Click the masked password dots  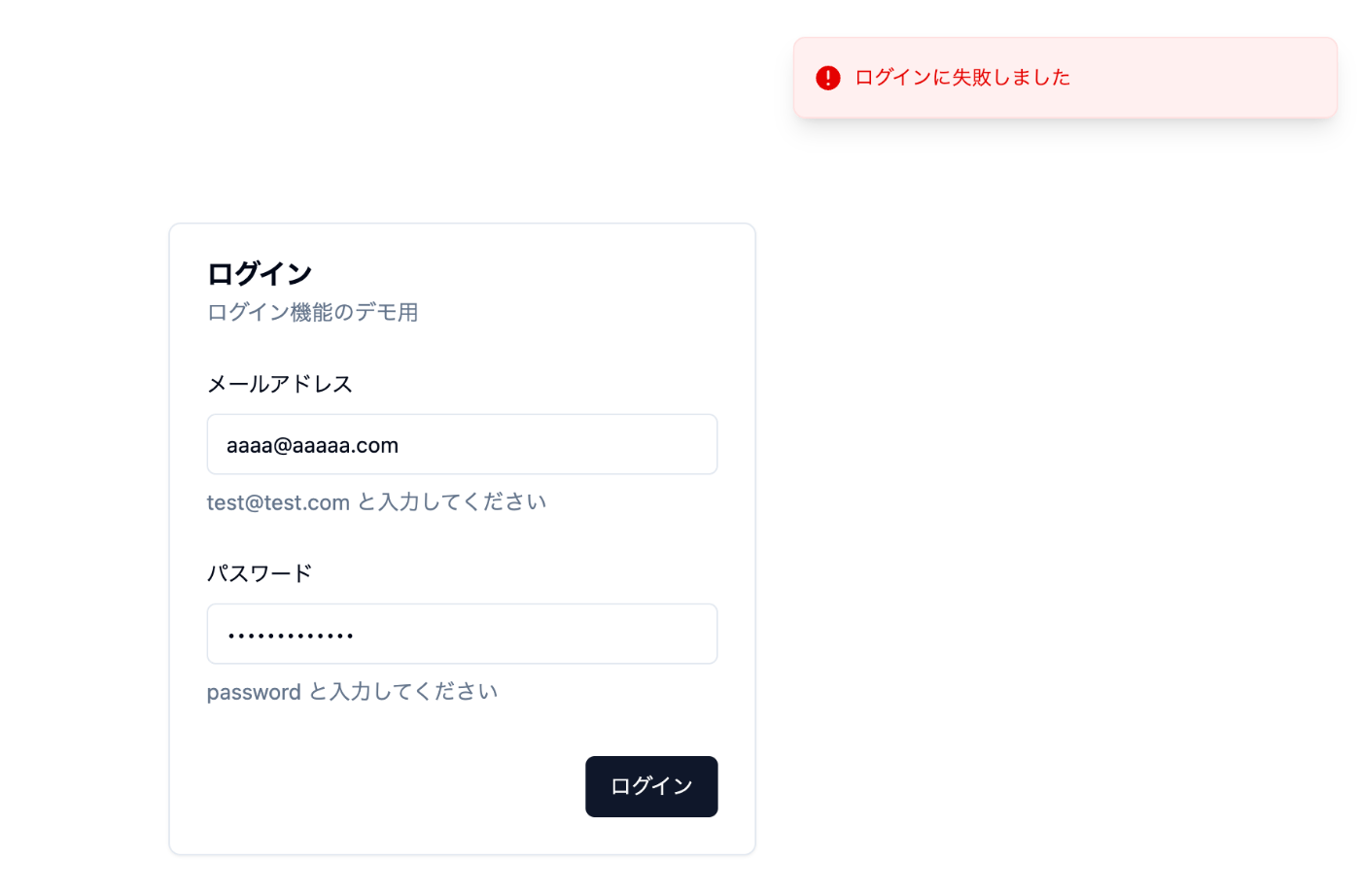pos(291,636)
